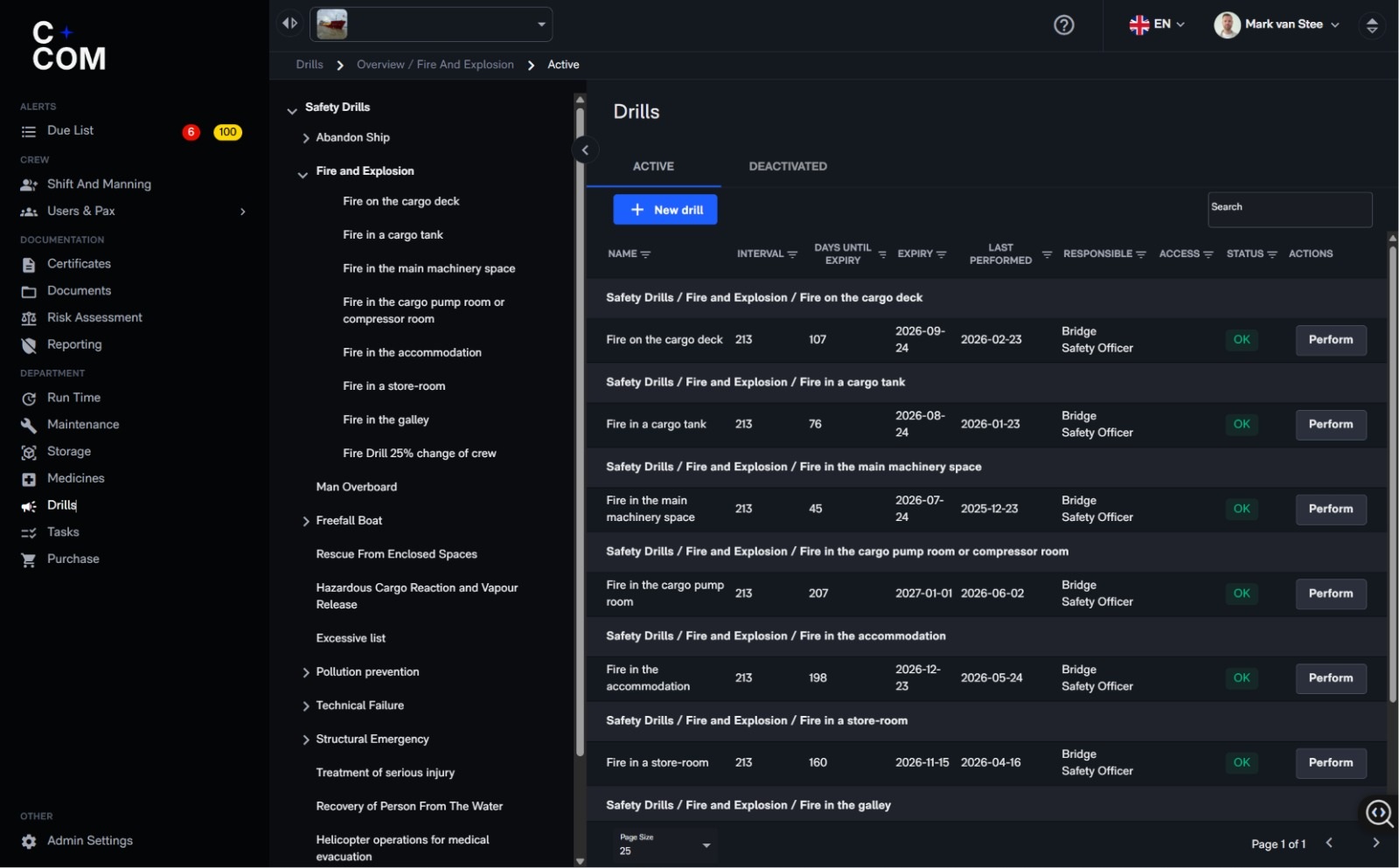Click the Admin Settings gear icon
This screenshot has width=1399, height=868.
[x=29, y=841]
